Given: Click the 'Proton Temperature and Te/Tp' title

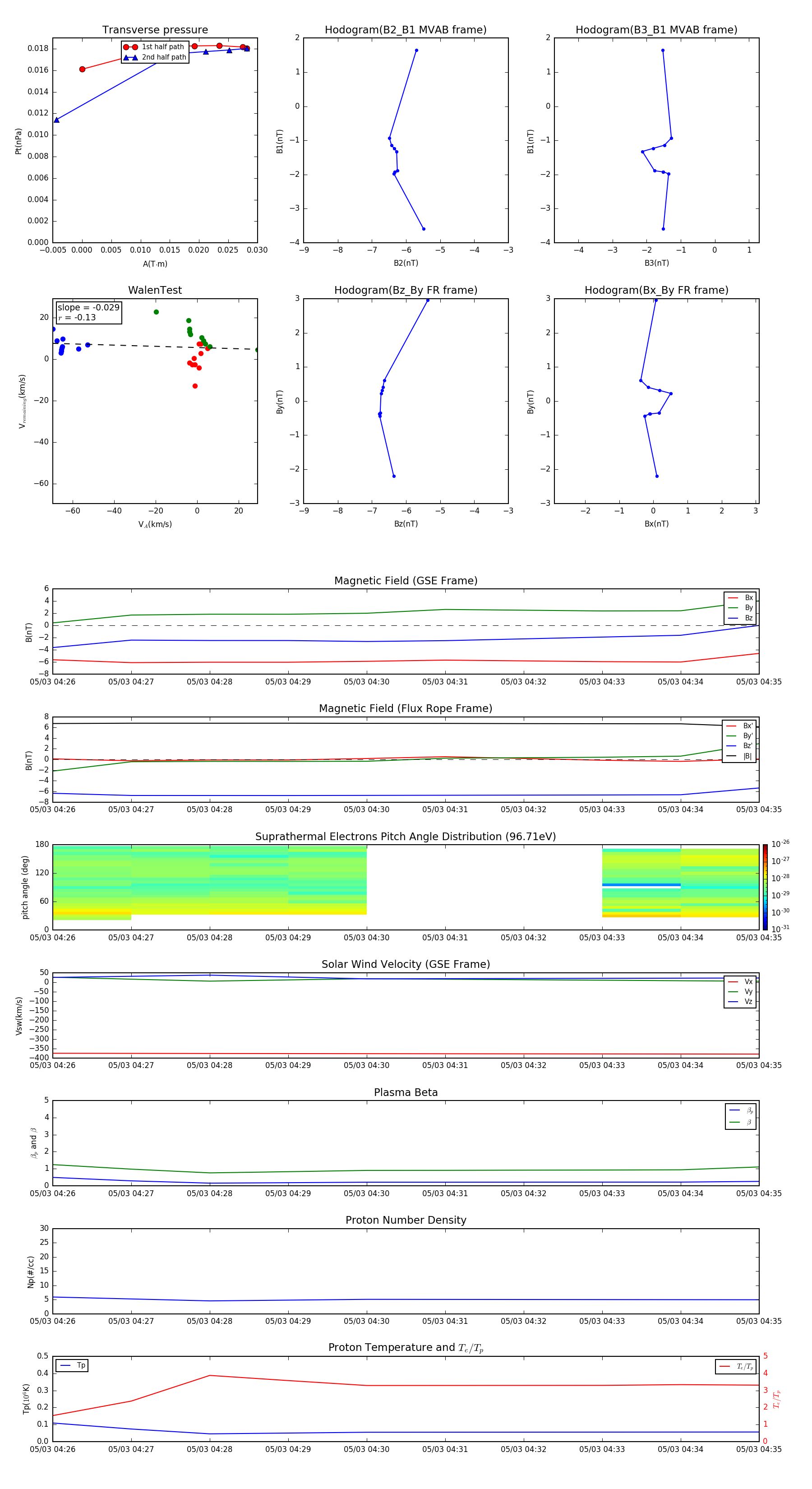Looking at the screenshot, I should coord(406,1348).
